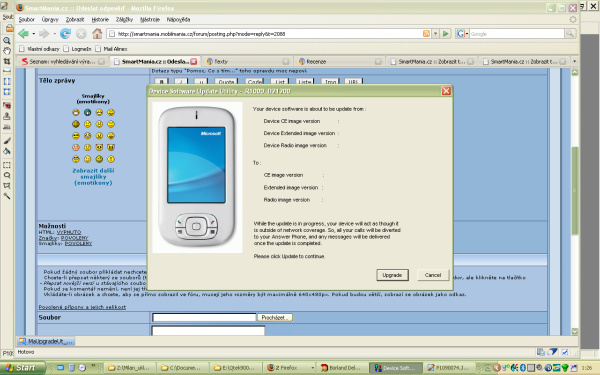The height and width of the screenshot is (375, 600).
Task: Select the Paintbrush tool in left toolbar
Action: 7,141
